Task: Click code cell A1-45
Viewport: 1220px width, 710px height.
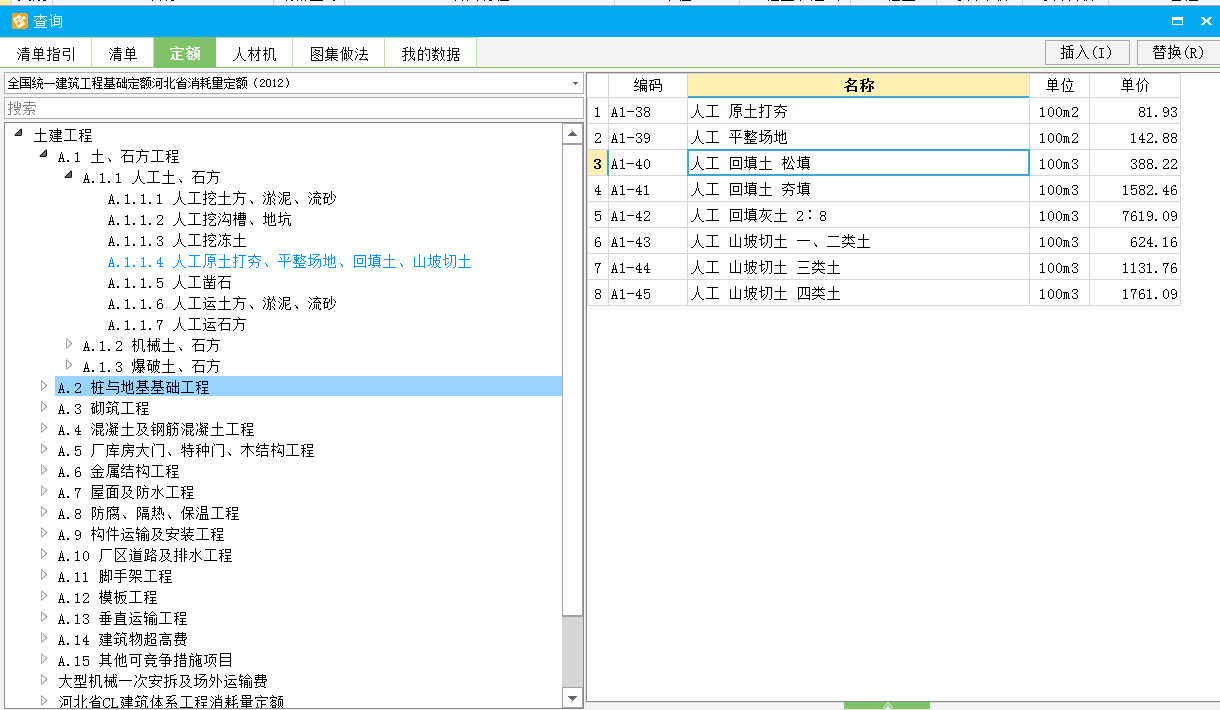Action: pyautogui.click(x=648, y=293)
